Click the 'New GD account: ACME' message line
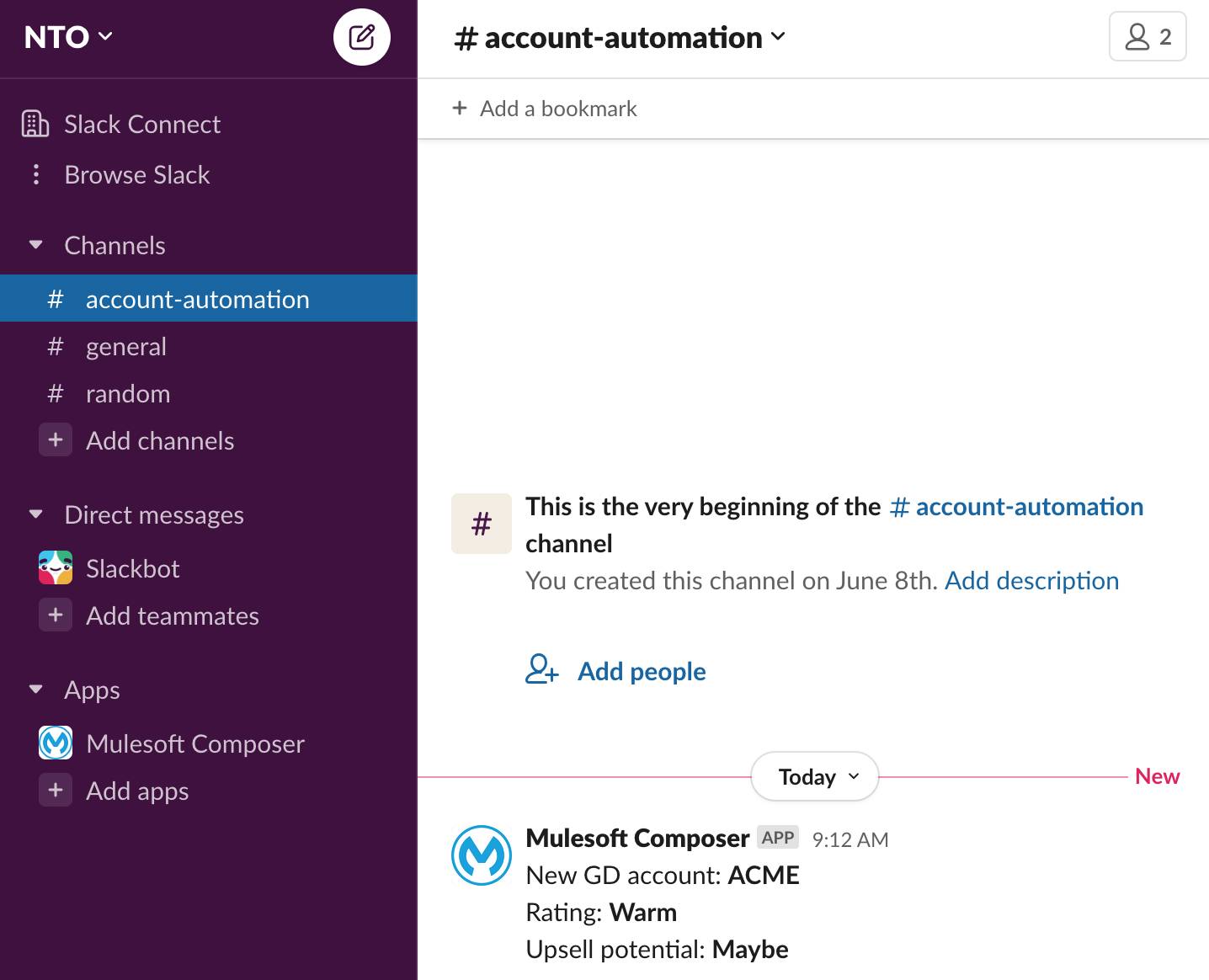The image size is (1209, 980). click(x=663, y=876)
